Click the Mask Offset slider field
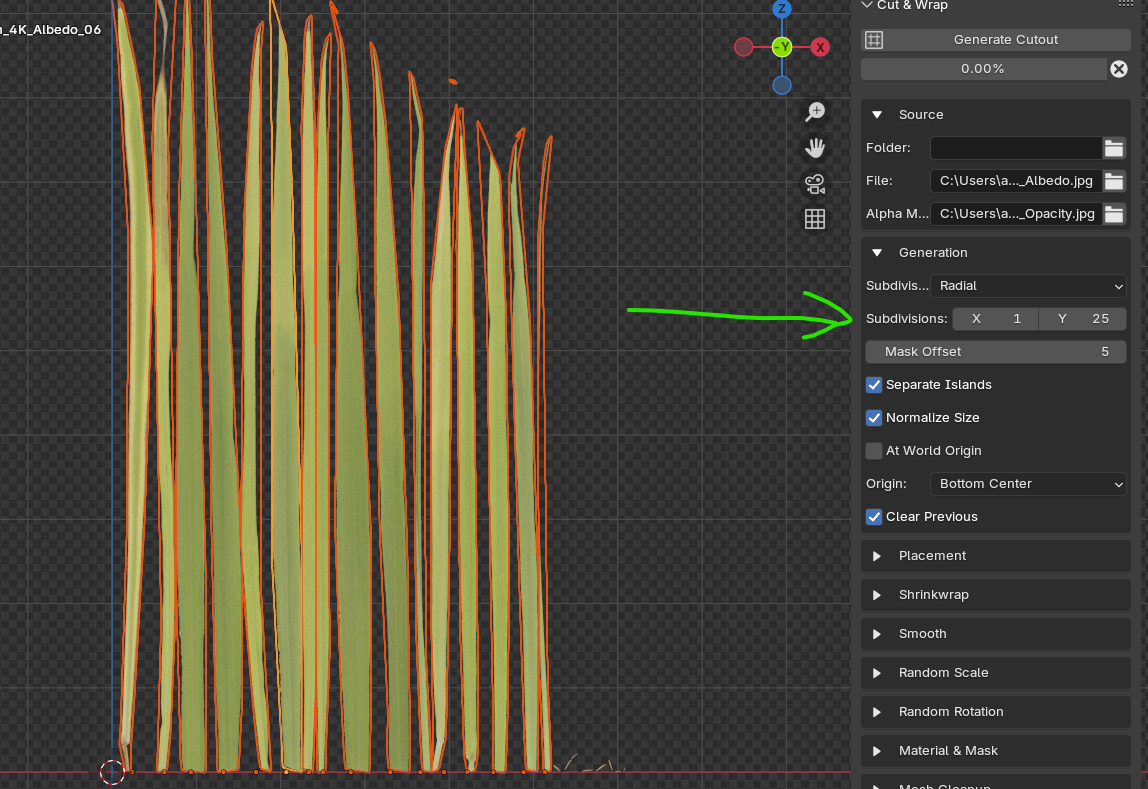This screenshot has width=1148, height=789. pos(996,352)
